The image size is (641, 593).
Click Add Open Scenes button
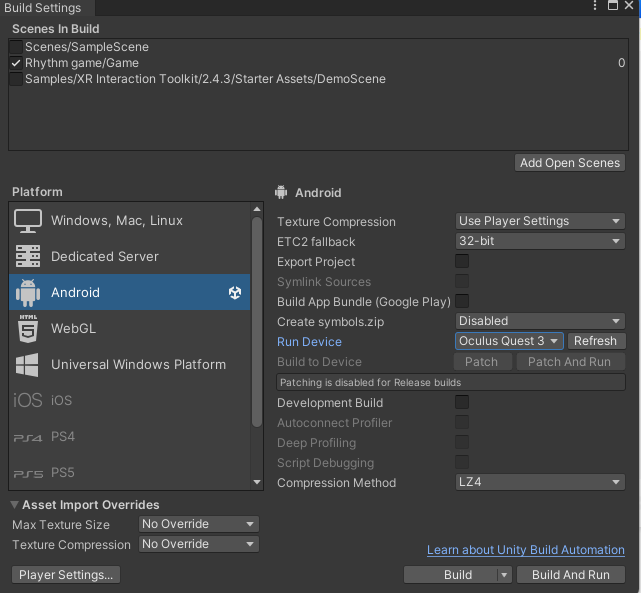[x=570, y=163]
